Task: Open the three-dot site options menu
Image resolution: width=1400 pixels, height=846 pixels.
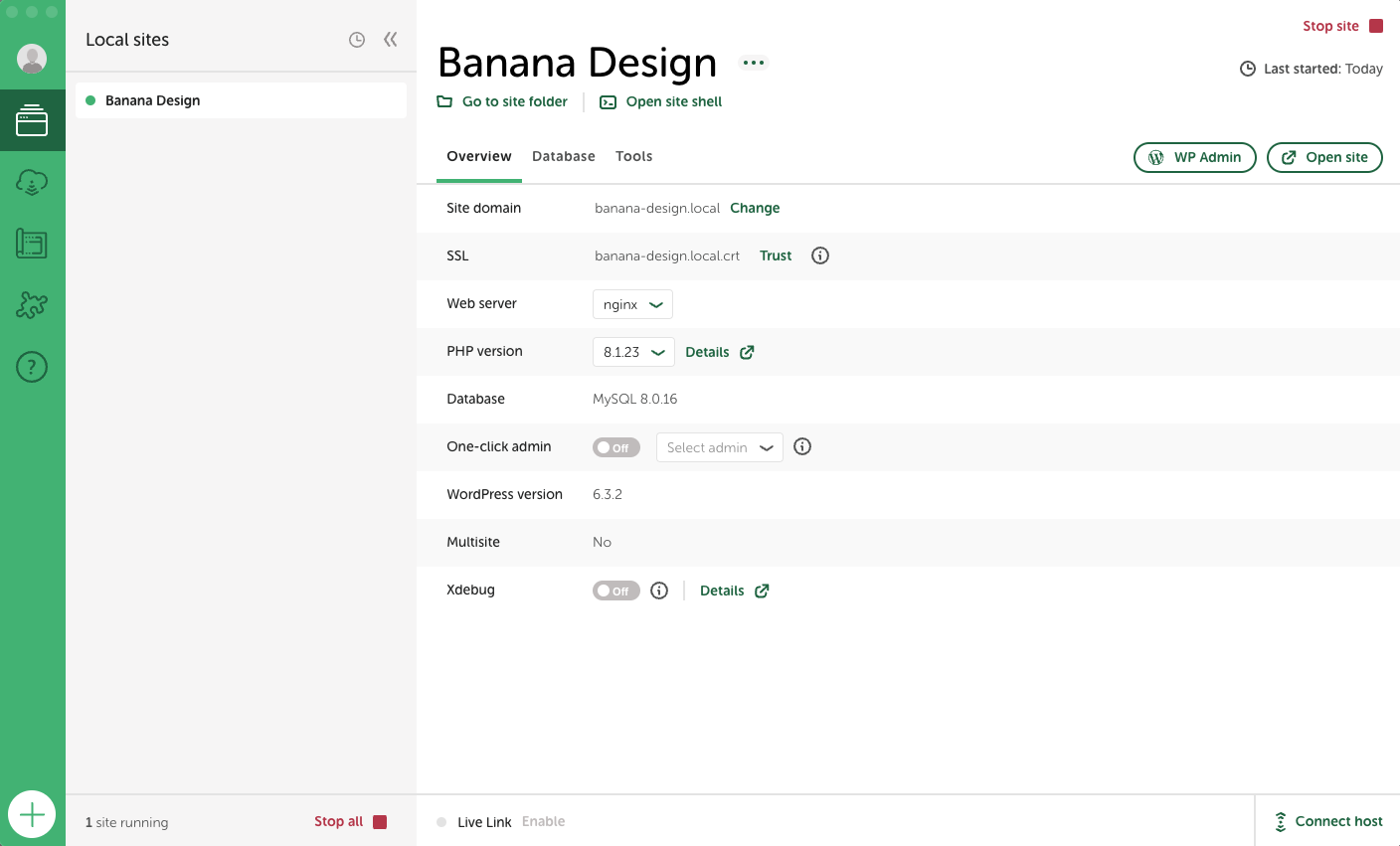Action: coord(754,63)
